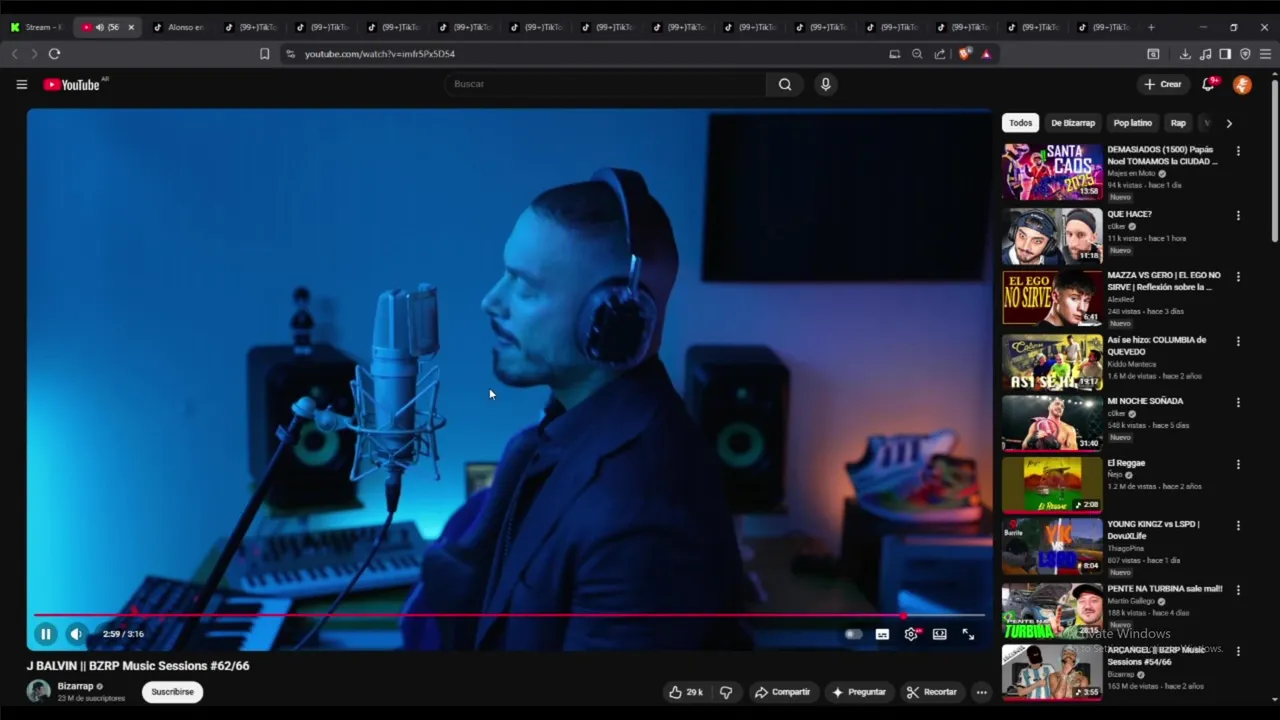Bookmark this page

pos(264,54)
